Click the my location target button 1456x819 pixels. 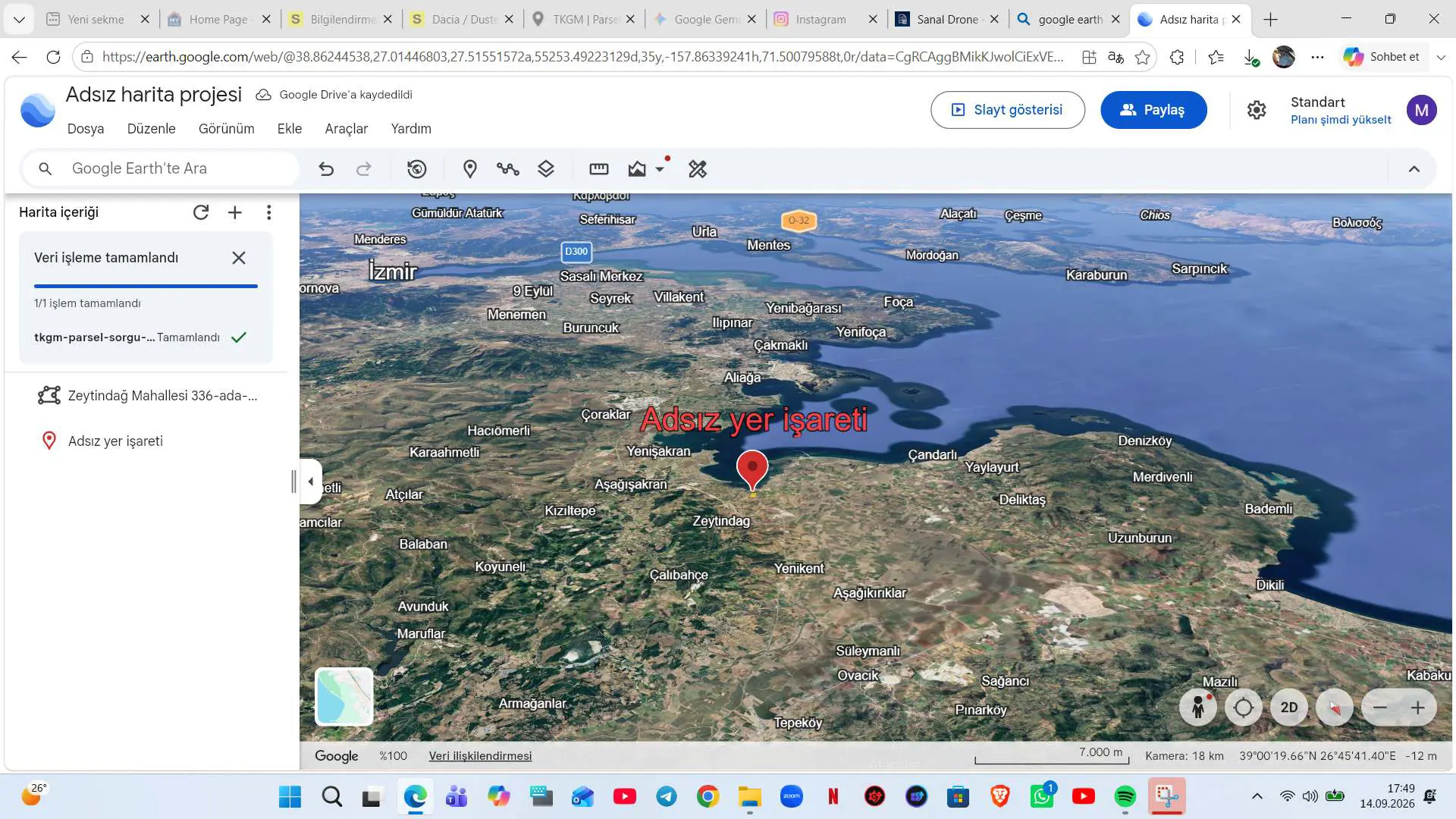tap(1244, 708)
